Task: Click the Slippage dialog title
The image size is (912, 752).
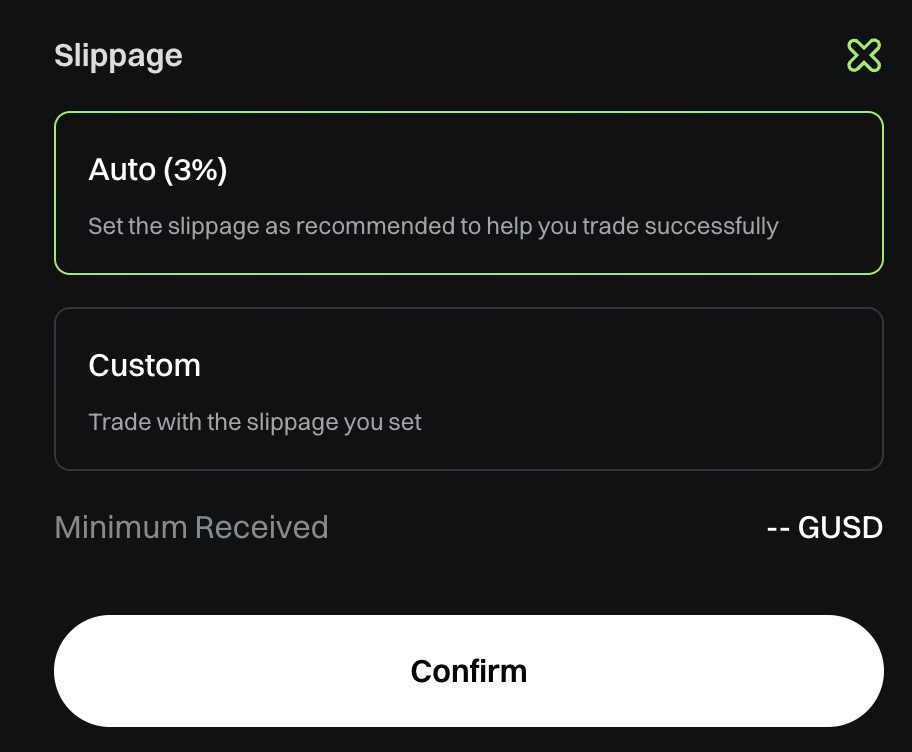Action: point(118,55)
